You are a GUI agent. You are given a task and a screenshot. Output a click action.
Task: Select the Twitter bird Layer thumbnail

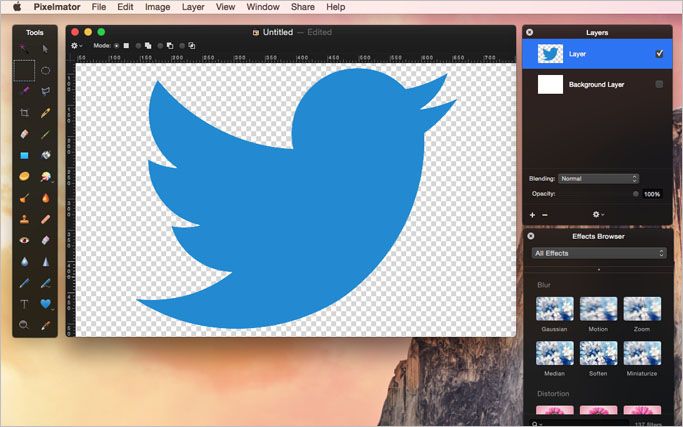(550, 54)
